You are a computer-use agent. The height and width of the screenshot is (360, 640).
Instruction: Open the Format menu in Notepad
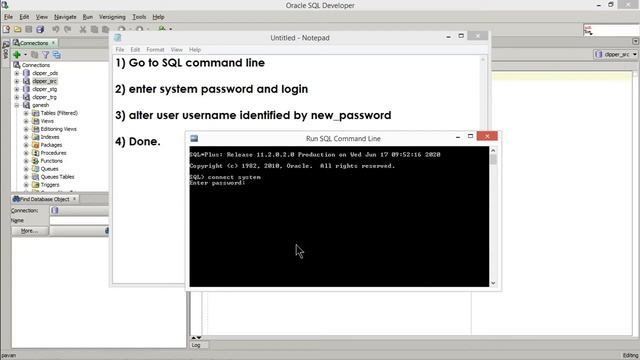click(155, 50)
